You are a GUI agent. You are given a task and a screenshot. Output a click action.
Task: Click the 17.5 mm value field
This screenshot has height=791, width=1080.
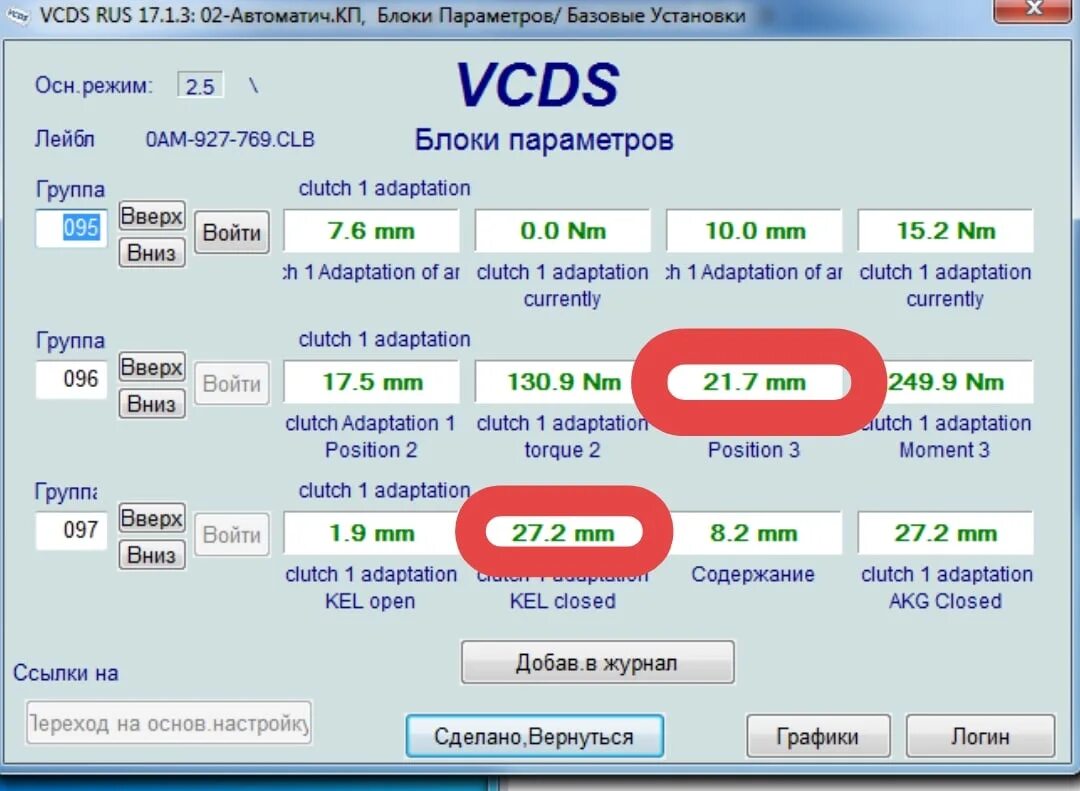tap(371, 382)
